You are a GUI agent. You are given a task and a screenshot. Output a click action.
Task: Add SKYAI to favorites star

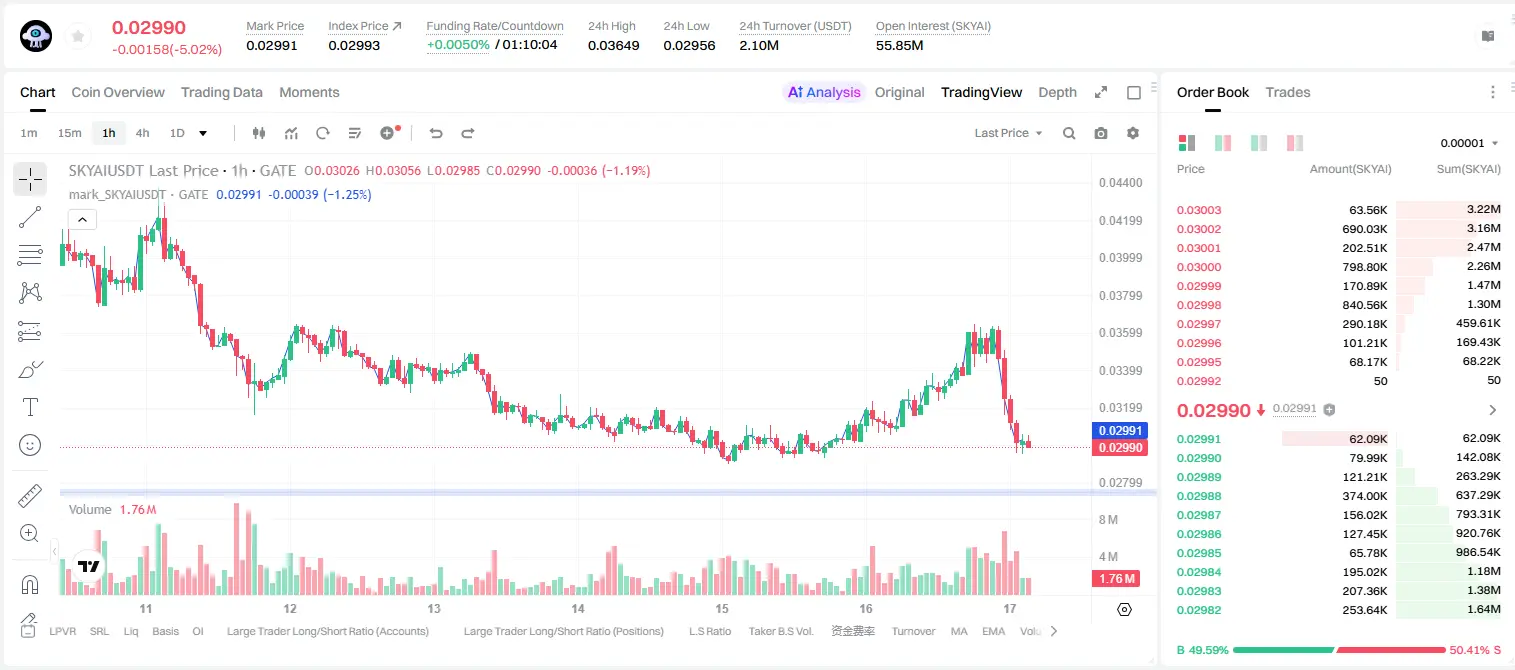pyautogui.click(x=78, y=36)
